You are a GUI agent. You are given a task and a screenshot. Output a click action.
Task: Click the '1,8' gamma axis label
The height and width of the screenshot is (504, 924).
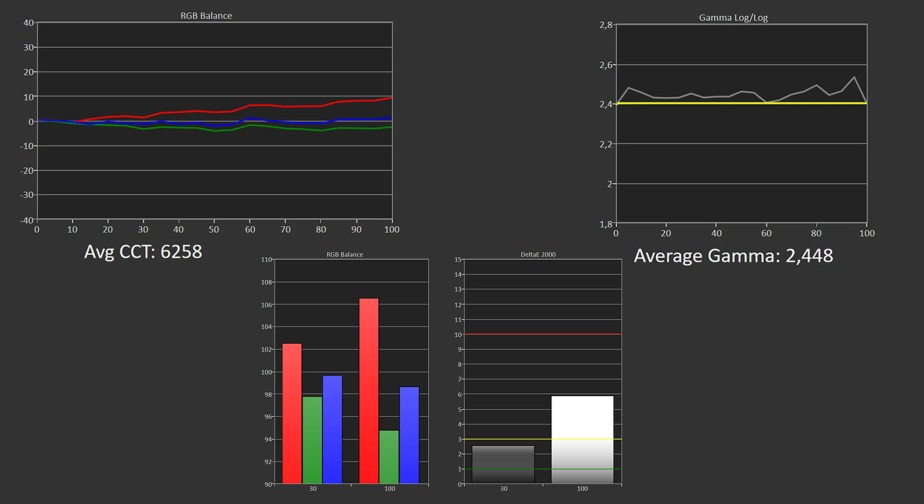click(606, 224)
